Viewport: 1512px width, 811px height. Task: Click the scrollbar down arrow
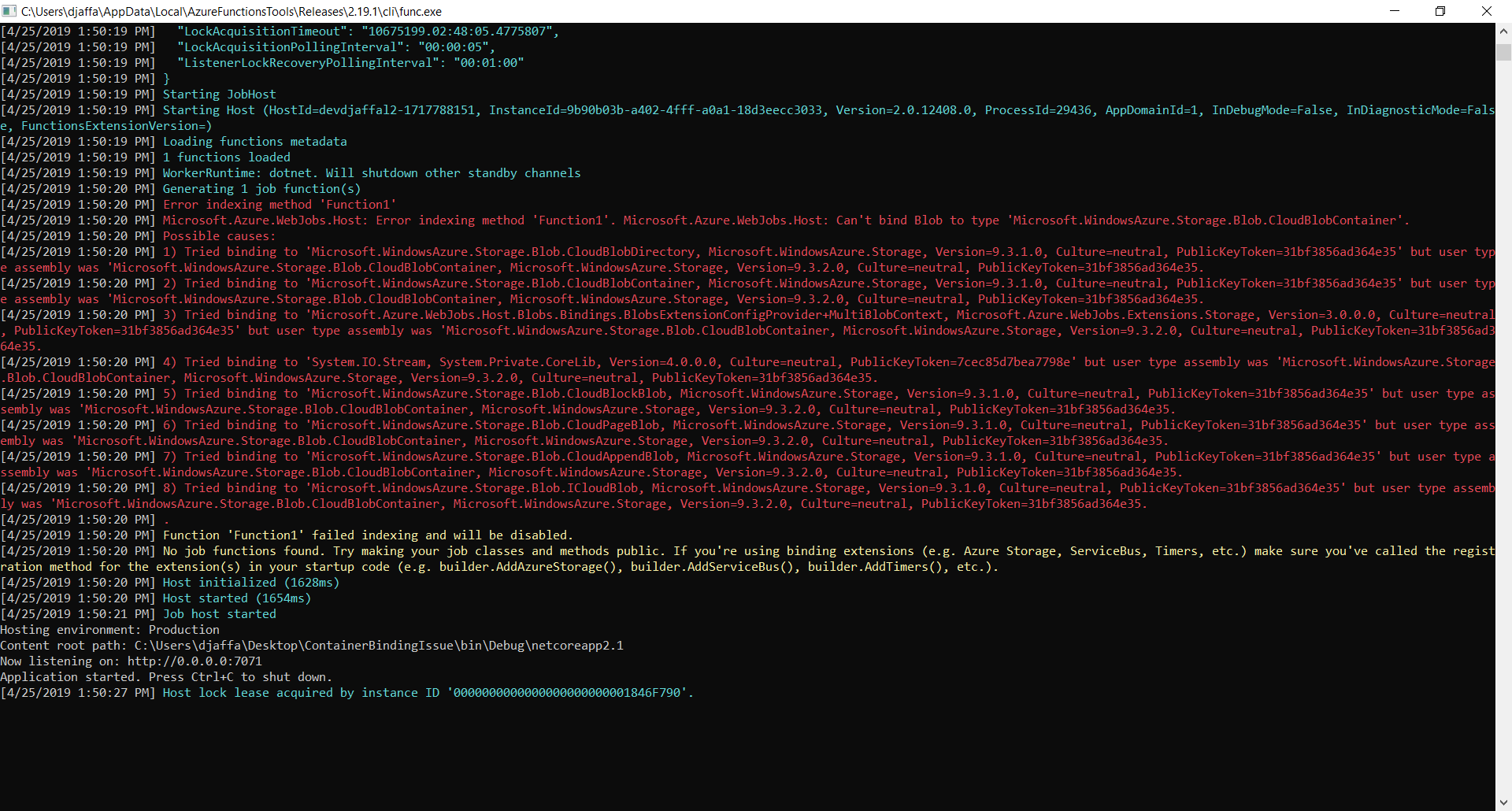[x=1503, y=802]
